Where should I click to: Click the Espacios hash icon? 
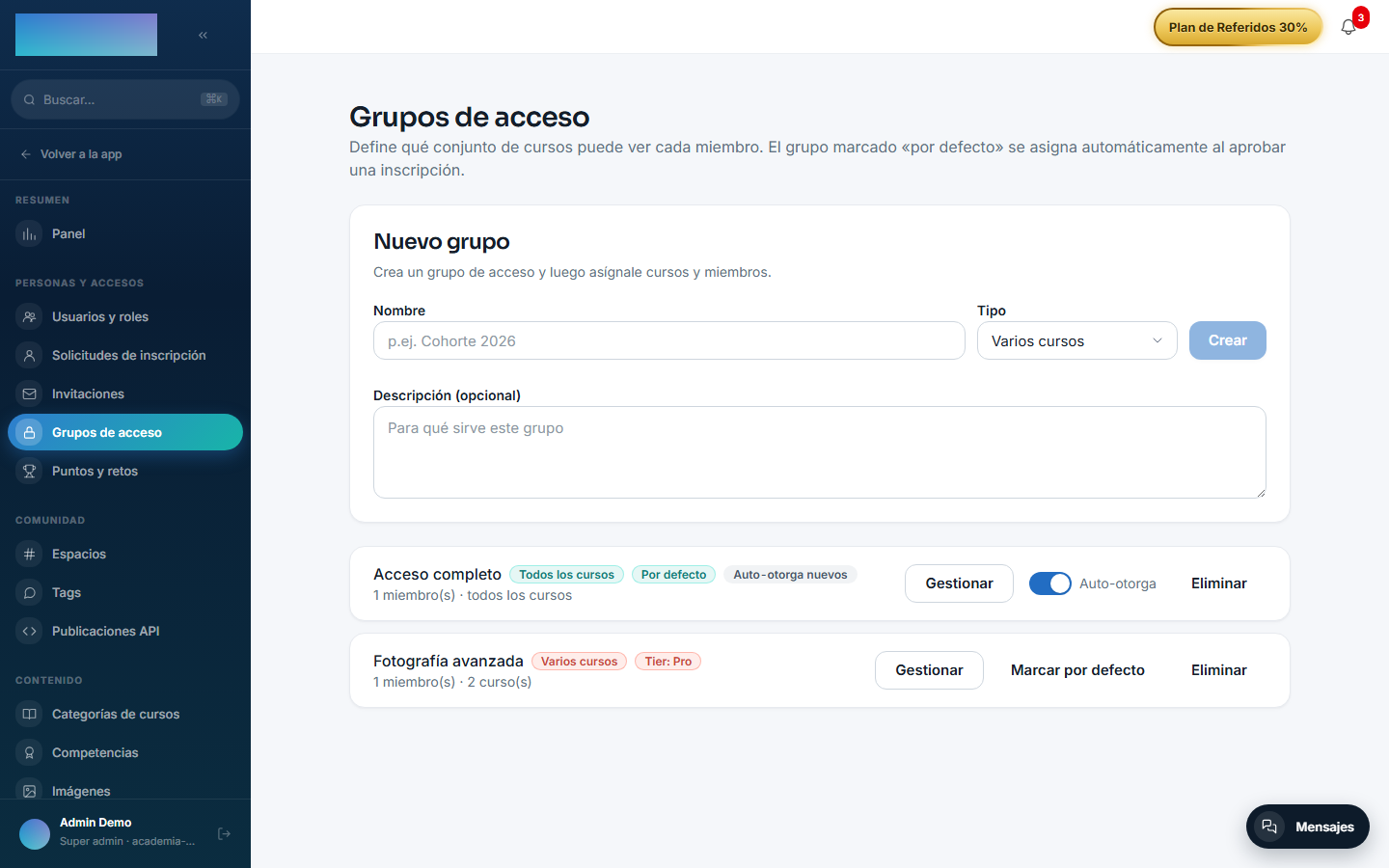(30, 554)
